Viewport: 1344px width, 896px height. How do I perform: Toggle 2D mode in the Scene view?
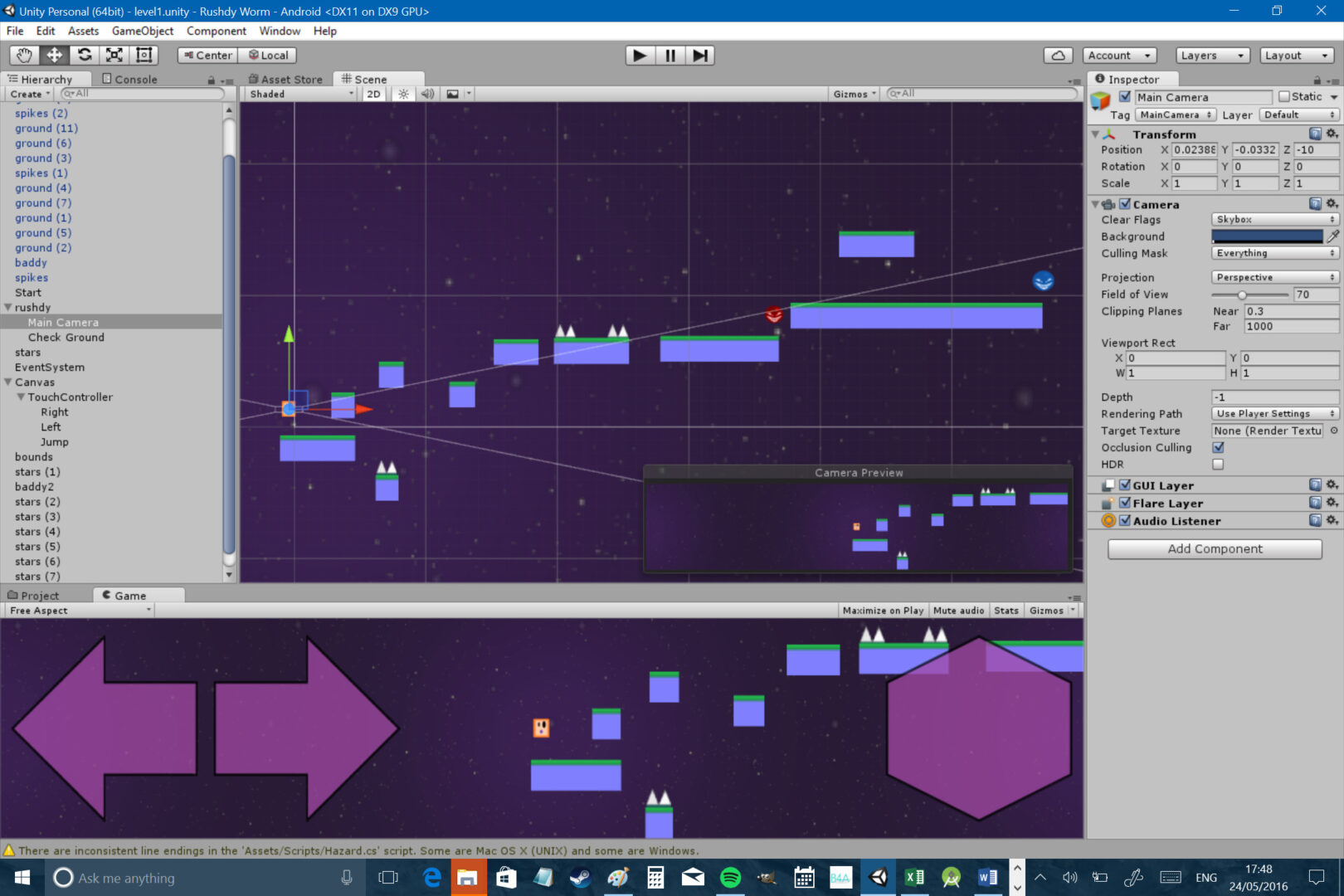click(x=373, y=93)
